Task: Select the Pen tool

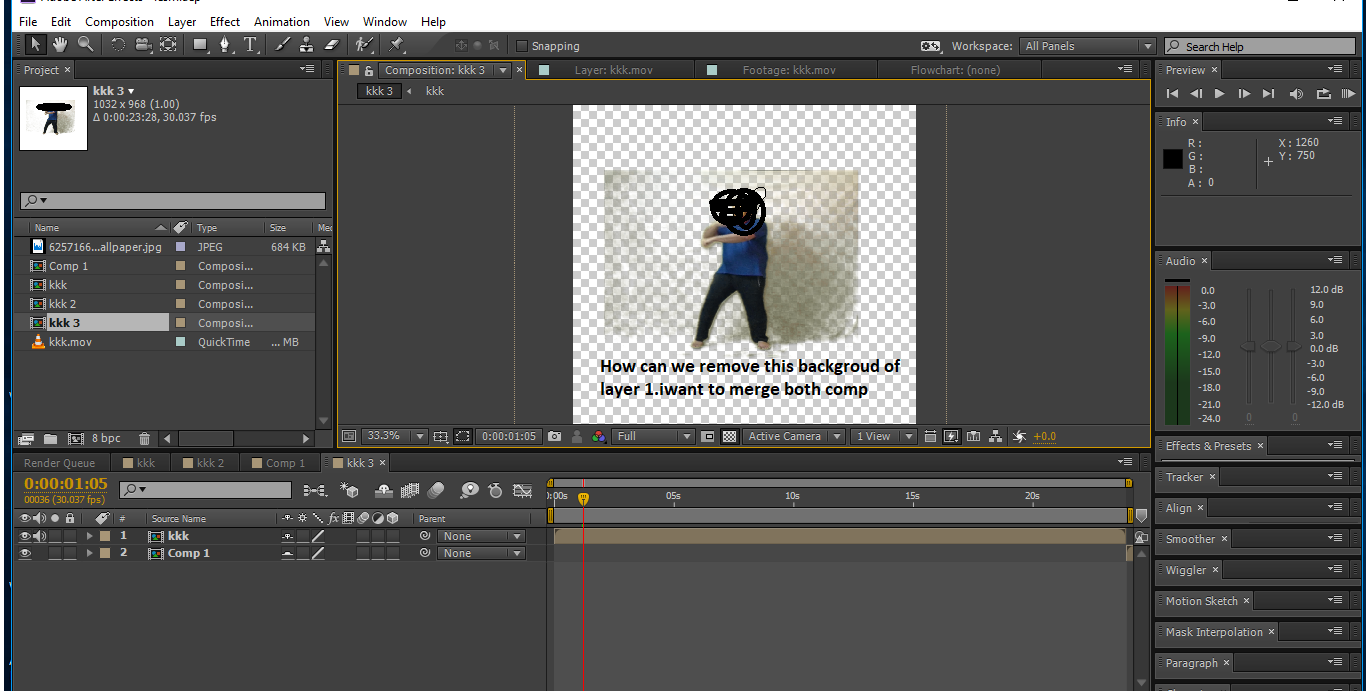Action: [x=224, y=45]
